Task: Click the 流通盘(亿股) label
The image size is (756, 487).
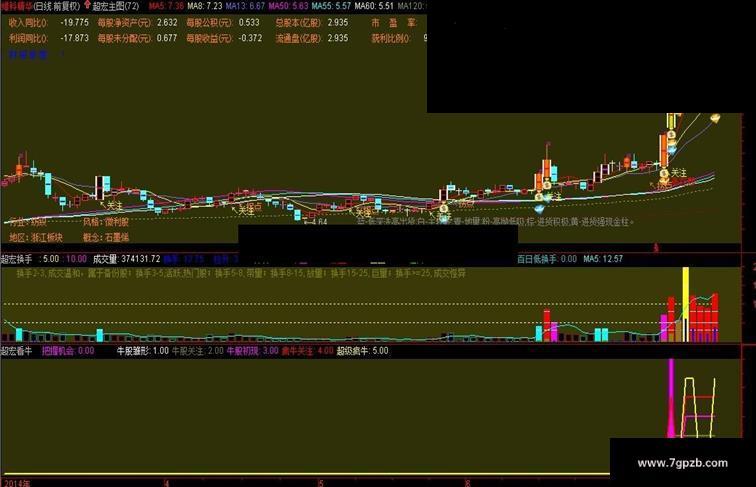Action: [x=298, y=38]
